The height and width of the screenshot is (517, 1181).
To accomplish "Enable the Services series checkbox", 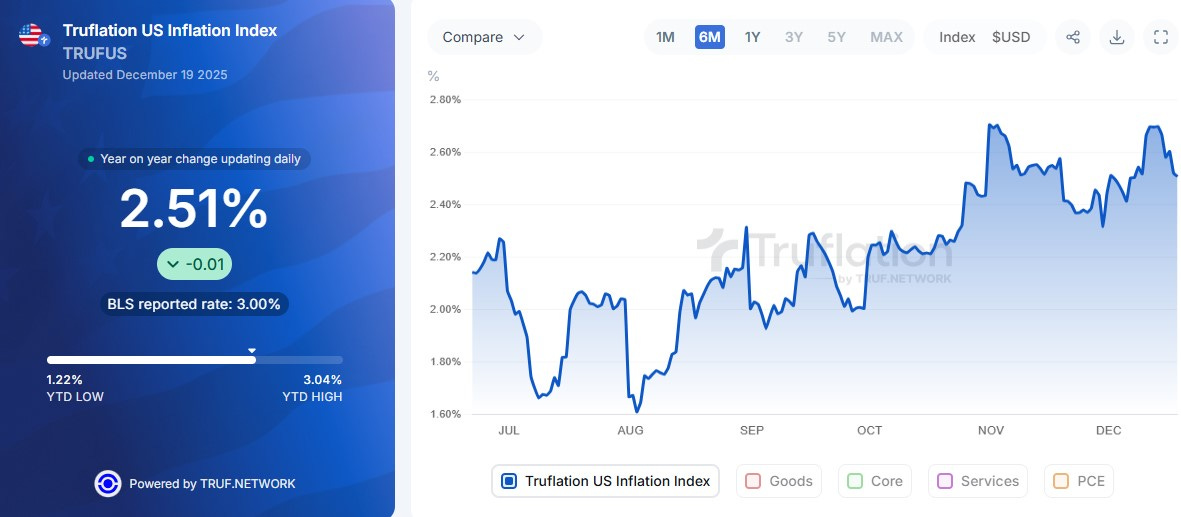I will (x=945, y=481).
